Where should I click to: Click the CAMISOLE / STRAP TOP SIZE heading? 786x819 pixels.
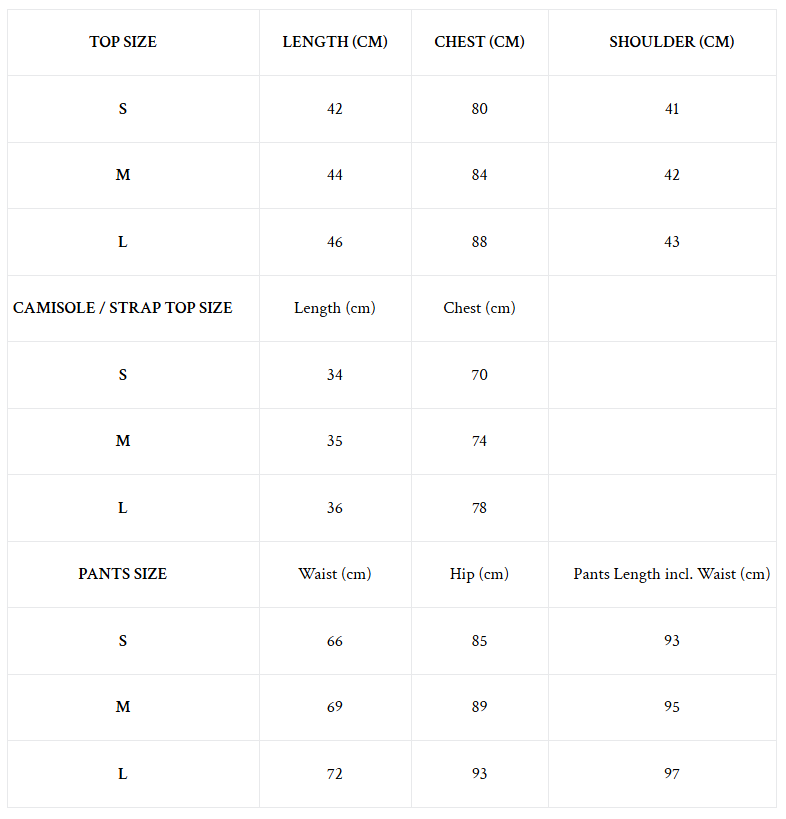123,308
